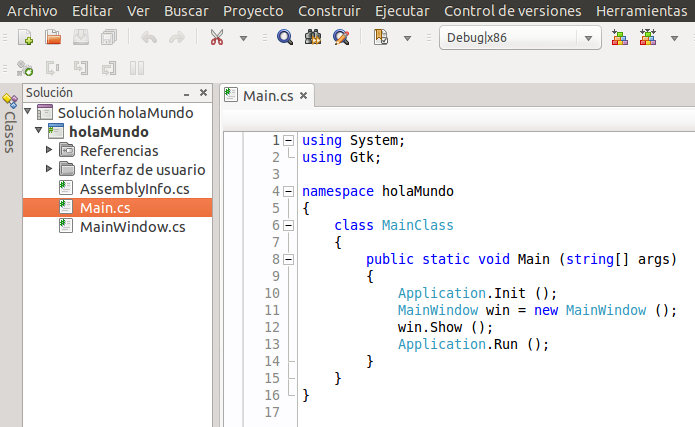This screenshot has width=695, height=427.
Task: Select Interfaz de usuario tree item
Action: pos(142,170)
